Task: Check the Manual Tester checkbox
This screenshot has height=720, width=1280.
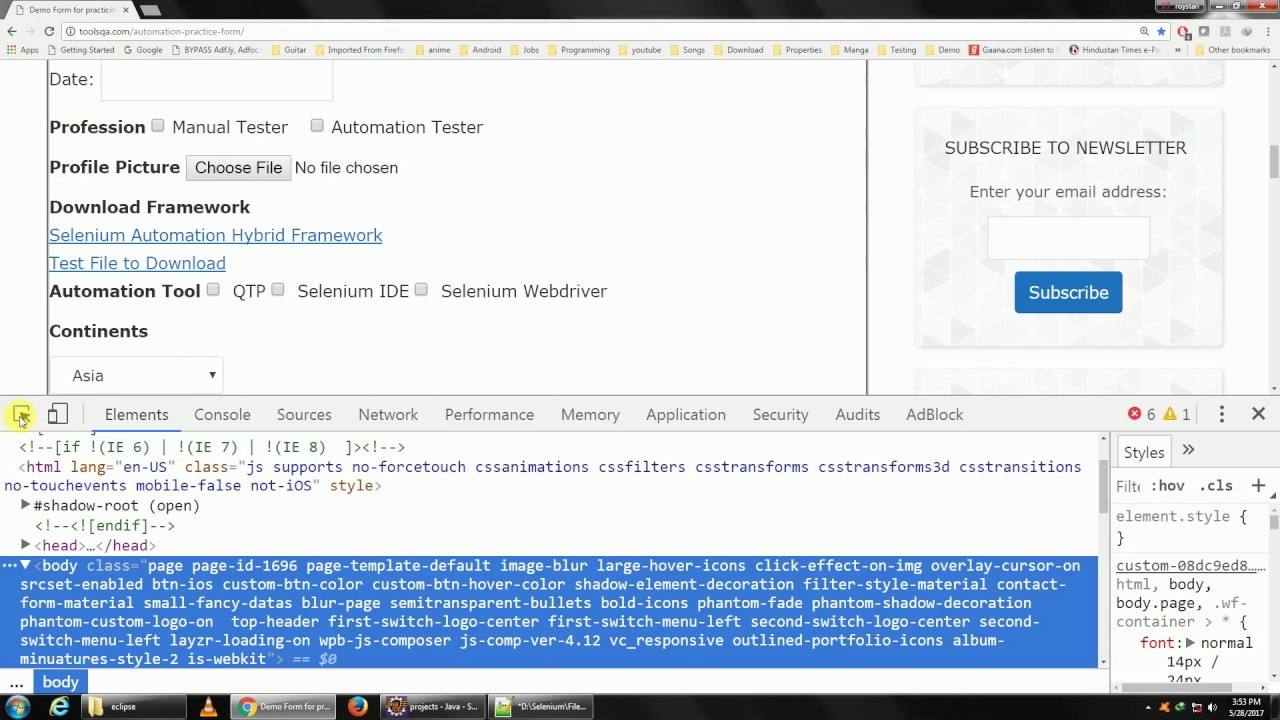Action: [157, 126]
